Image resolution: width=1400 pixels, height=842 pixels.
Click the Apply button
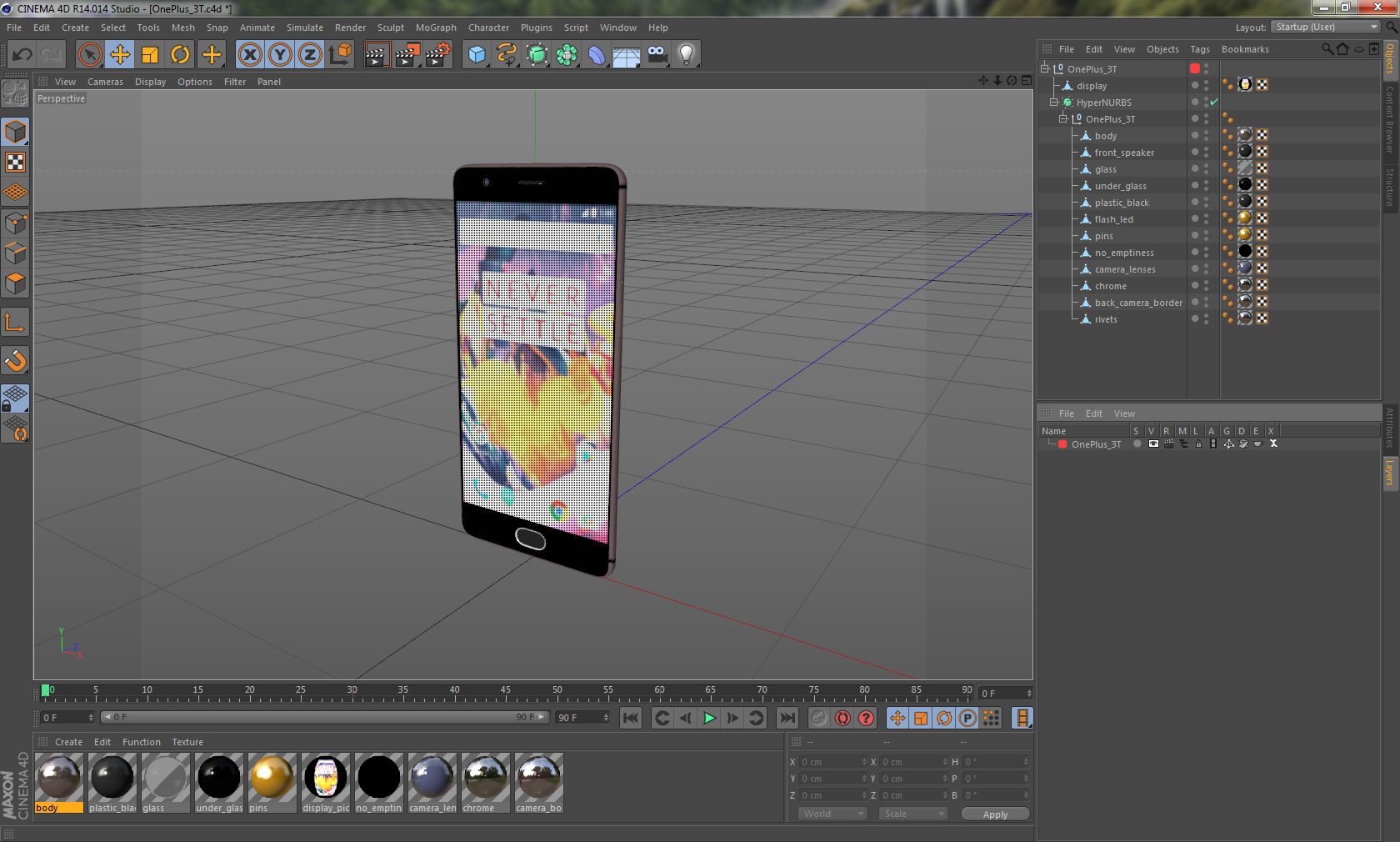point(995,814)
